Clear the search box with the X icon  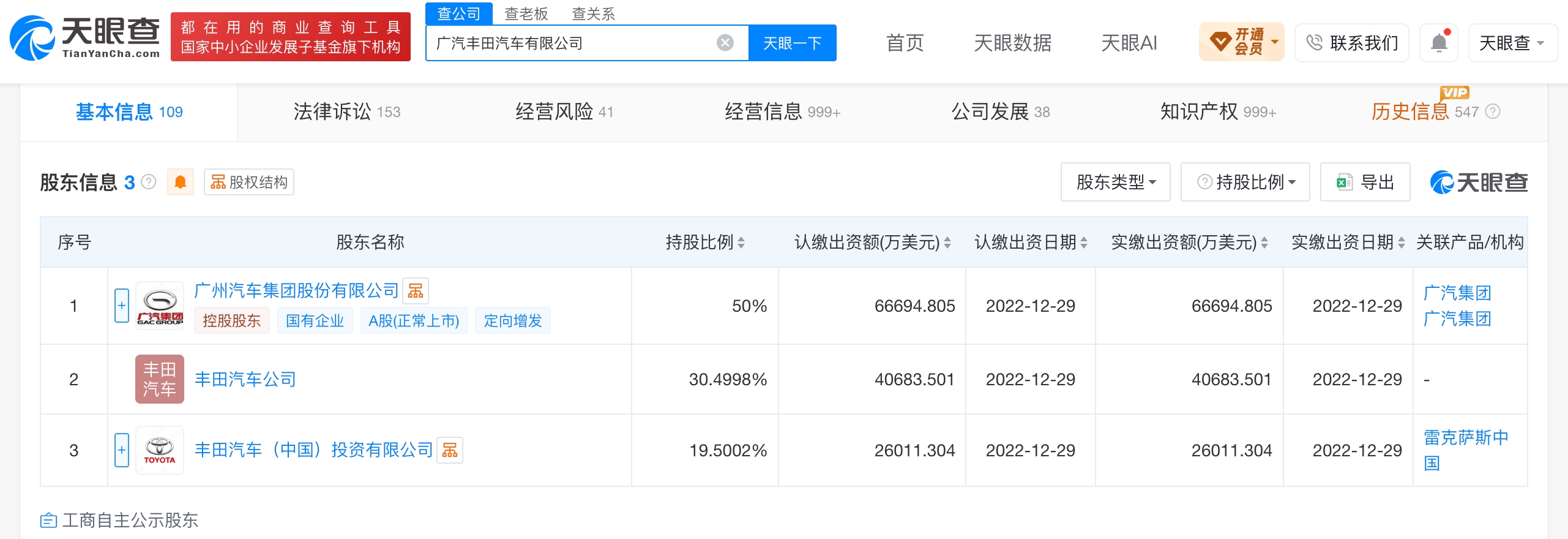click(725, 43)
